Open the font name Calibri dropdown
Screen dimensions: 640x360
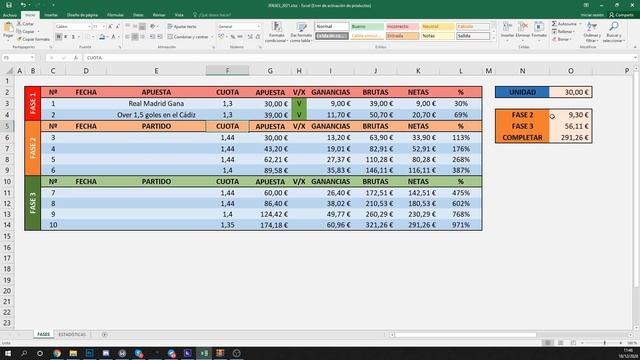[89, 27]
